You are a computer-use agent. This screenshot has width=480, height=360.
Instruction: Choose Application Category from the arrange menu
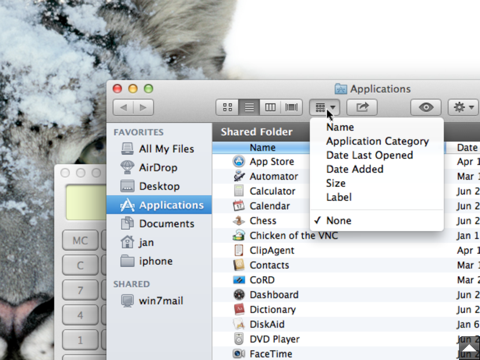pyautogui.click(x=377, y=141)
